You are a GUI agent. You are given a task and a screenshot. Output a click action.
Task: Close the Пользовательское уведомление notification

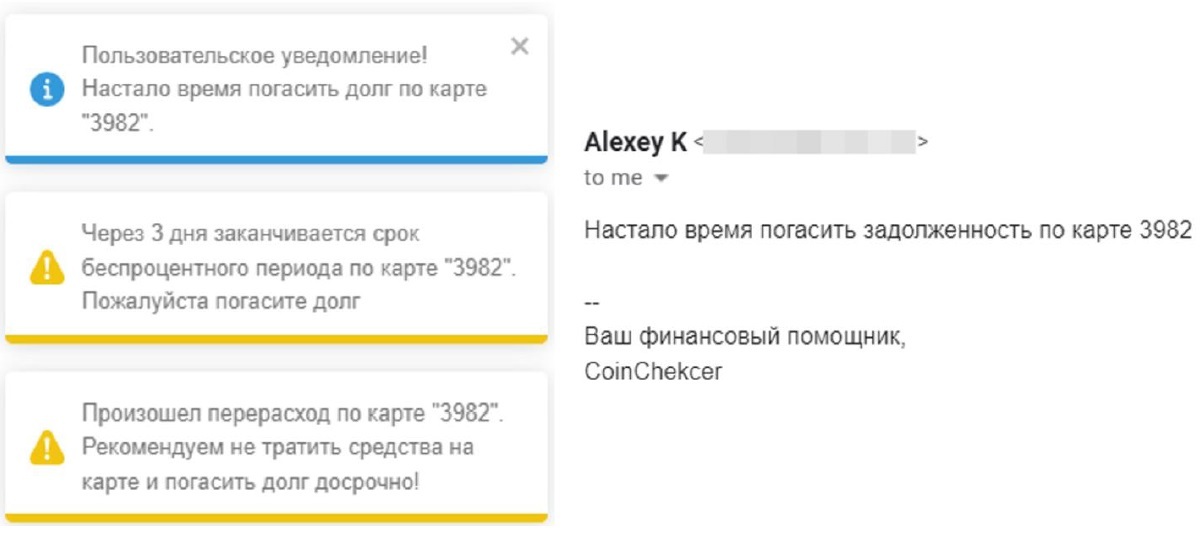tap(519, 46)
